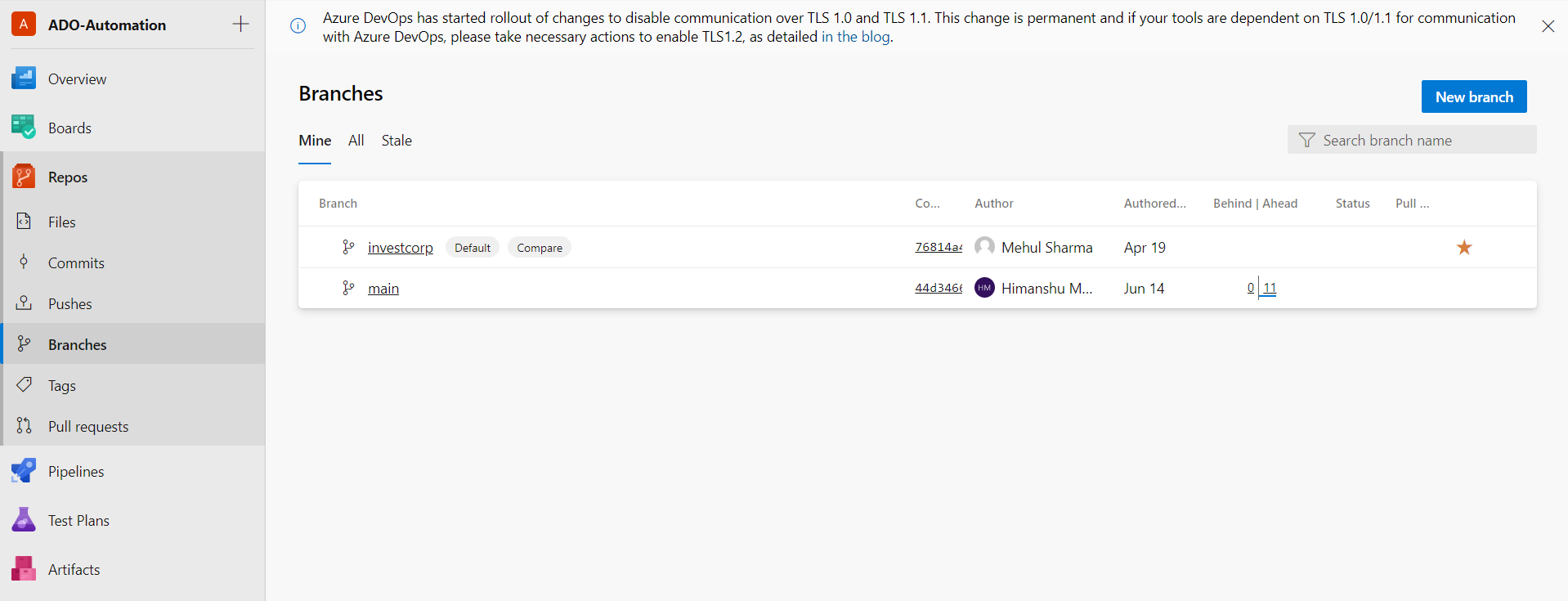Click the Artifacts menu label
Screen dimensions: 1568x601
coord(74,570)
